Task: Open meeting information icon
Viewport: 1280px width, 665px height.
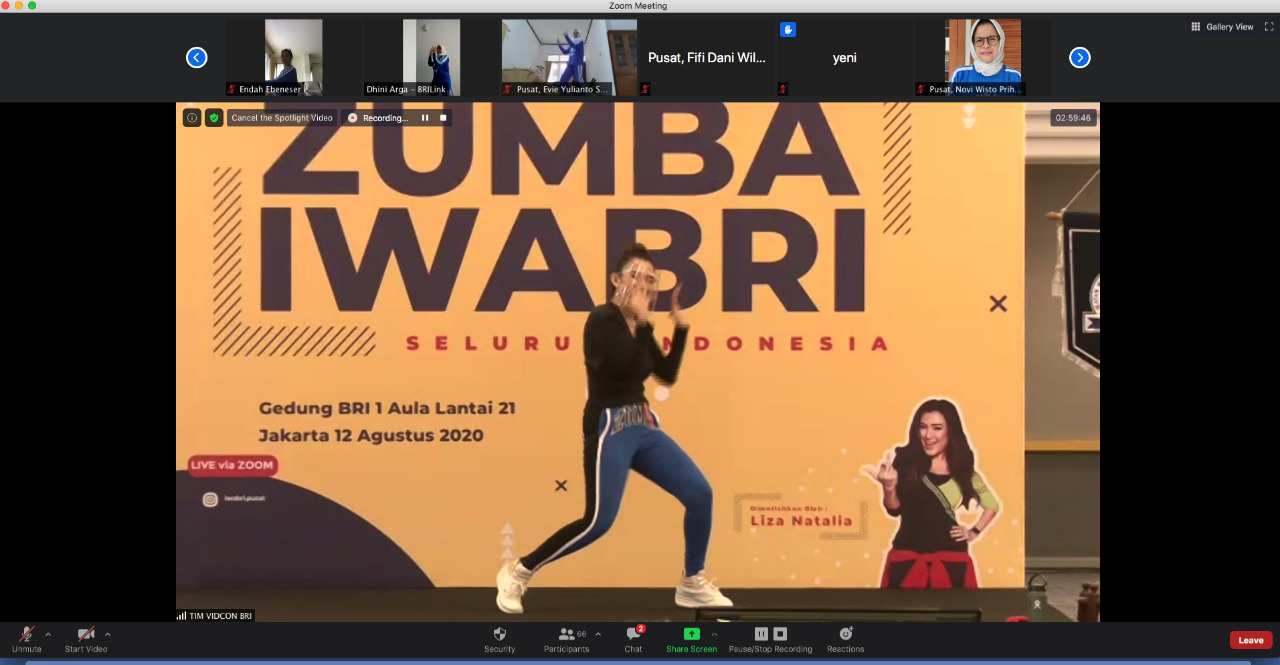Action: coord(192,118)
